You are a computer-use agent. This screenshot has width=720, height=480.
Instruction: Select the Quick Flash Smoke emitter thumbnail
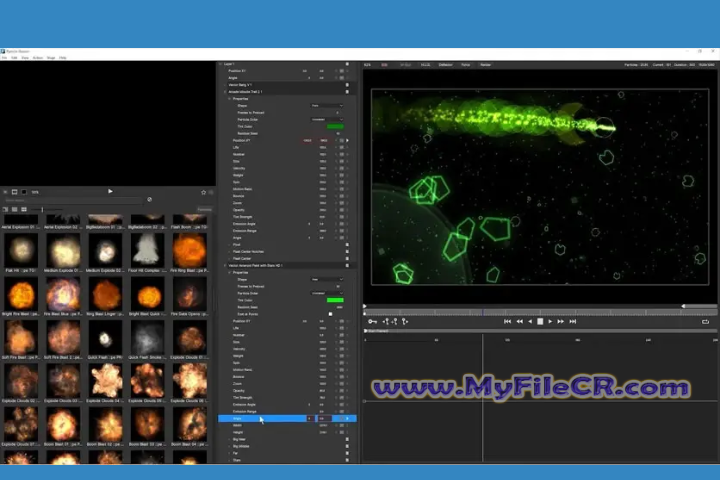[x=146, y=337]
